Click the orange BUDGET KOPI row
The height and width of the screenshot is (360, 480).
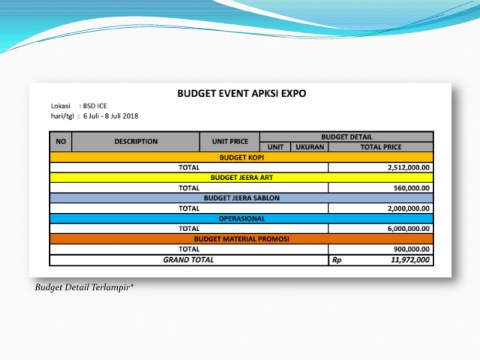(x=242, y=157)
